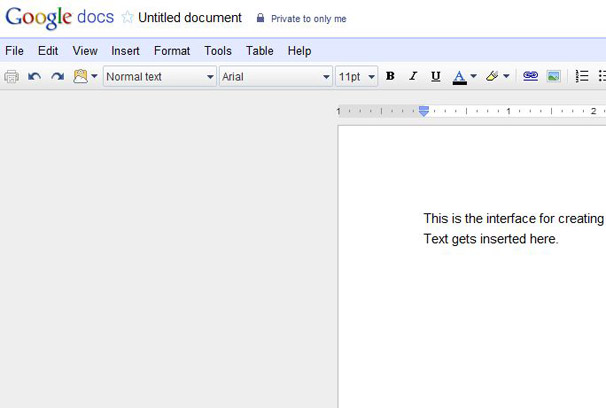This screenshot has width=606, height=408.
Task: Open the Format menu
Action: click(x=172, y=51)
